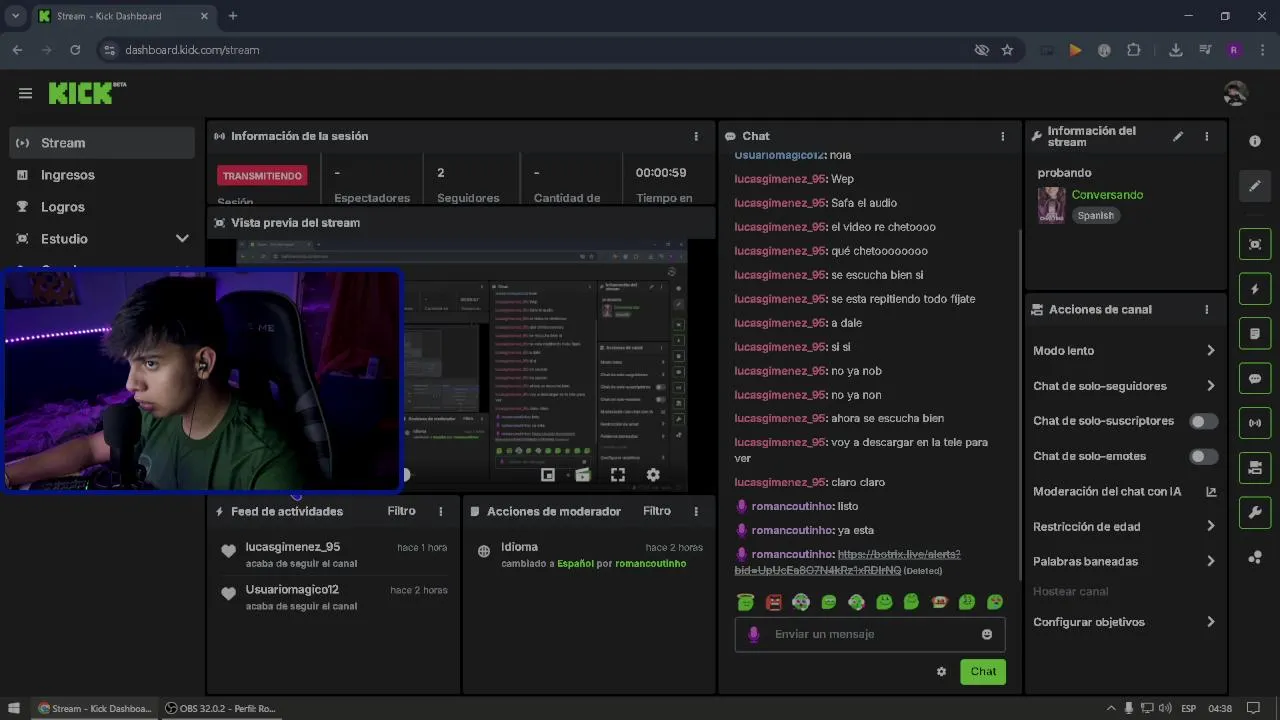Bookmark this page with the star icon
1280x720 pixels.
pos(1007,50)
